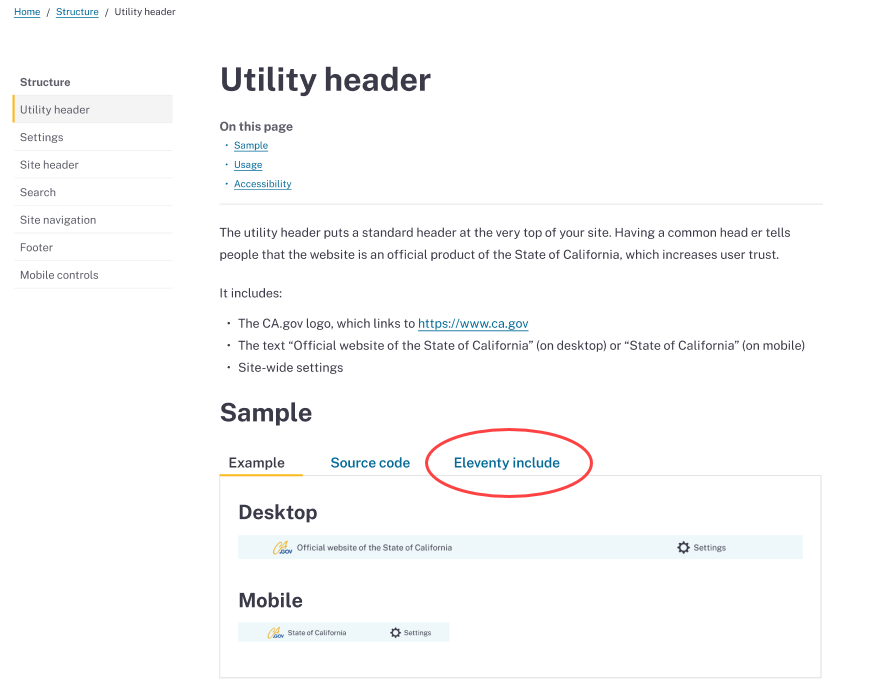Click the Settings gear icon in the Desktop sample
Screen dimensions: 886x699
point(684,547)
